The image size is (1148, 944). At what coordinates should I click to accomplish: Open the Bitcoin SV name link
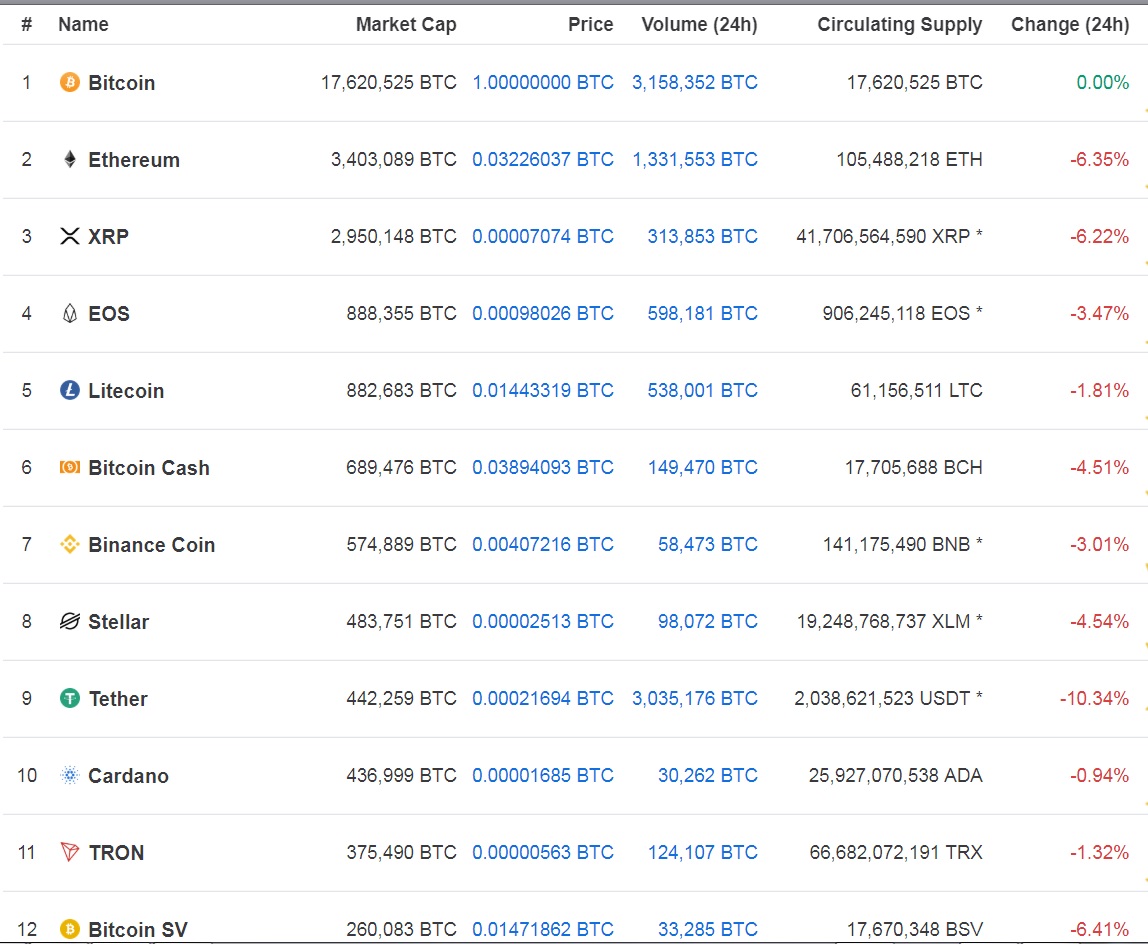pos(138,929)
